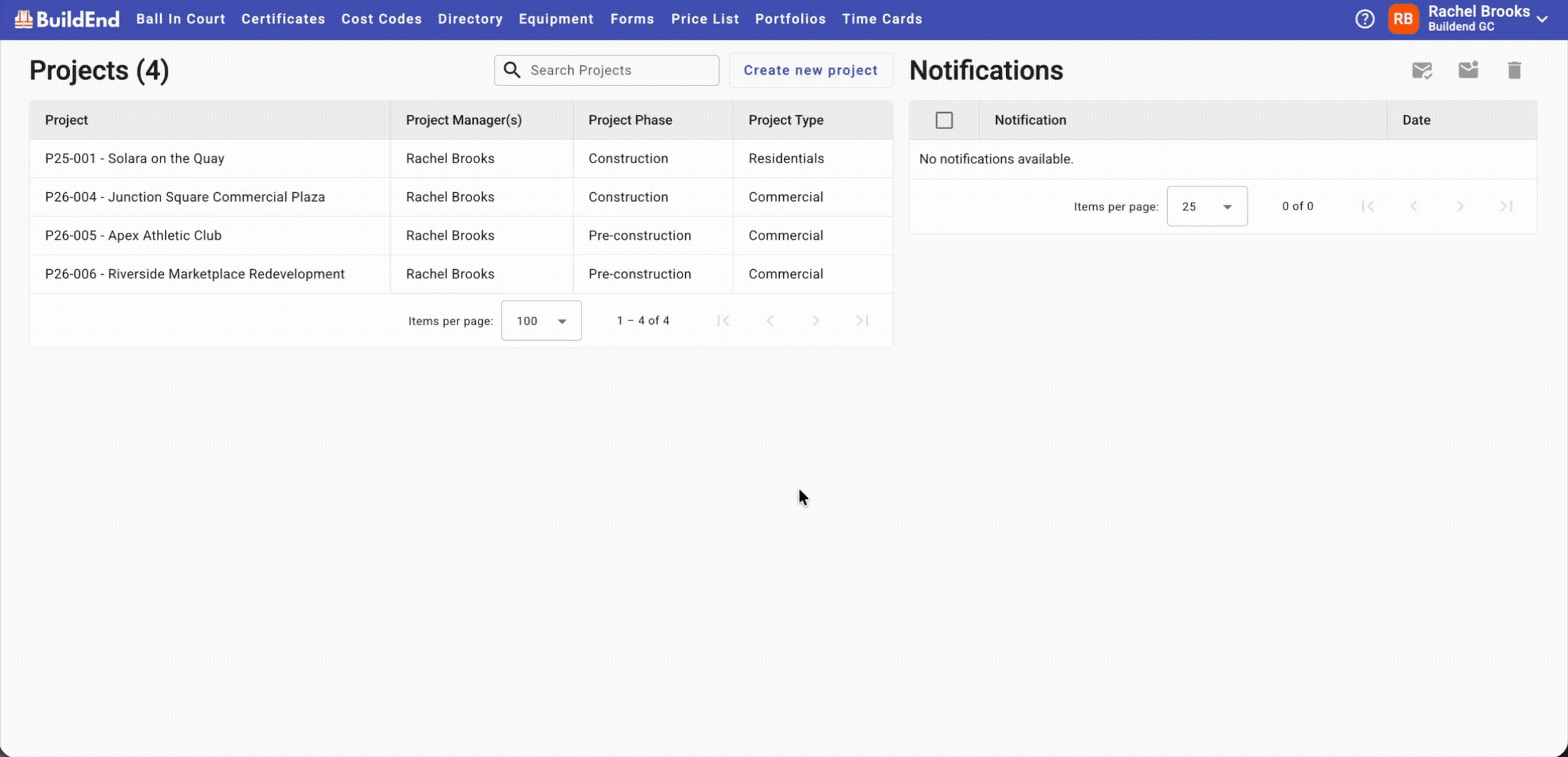The image size is (1568, 757).
Task: Click the mark as unread envelope icon
Action: pyautogui.click(x=1468, y=70)
